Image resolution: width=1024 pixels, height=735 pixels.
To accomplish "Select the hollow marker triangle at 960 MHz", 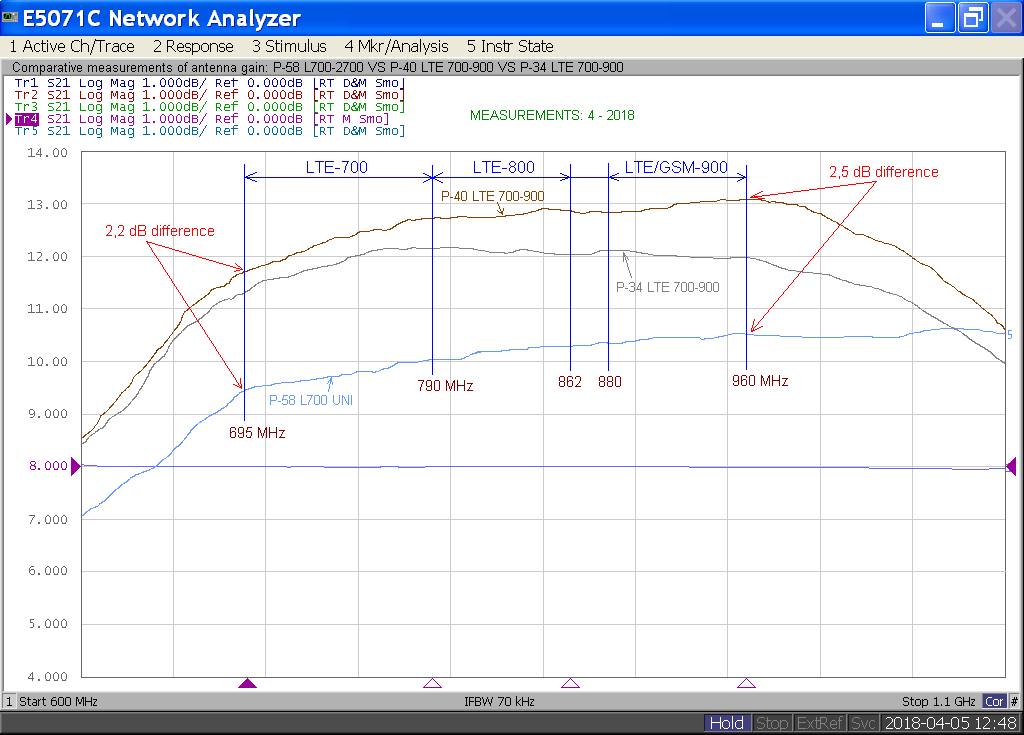I will (746, 684).
